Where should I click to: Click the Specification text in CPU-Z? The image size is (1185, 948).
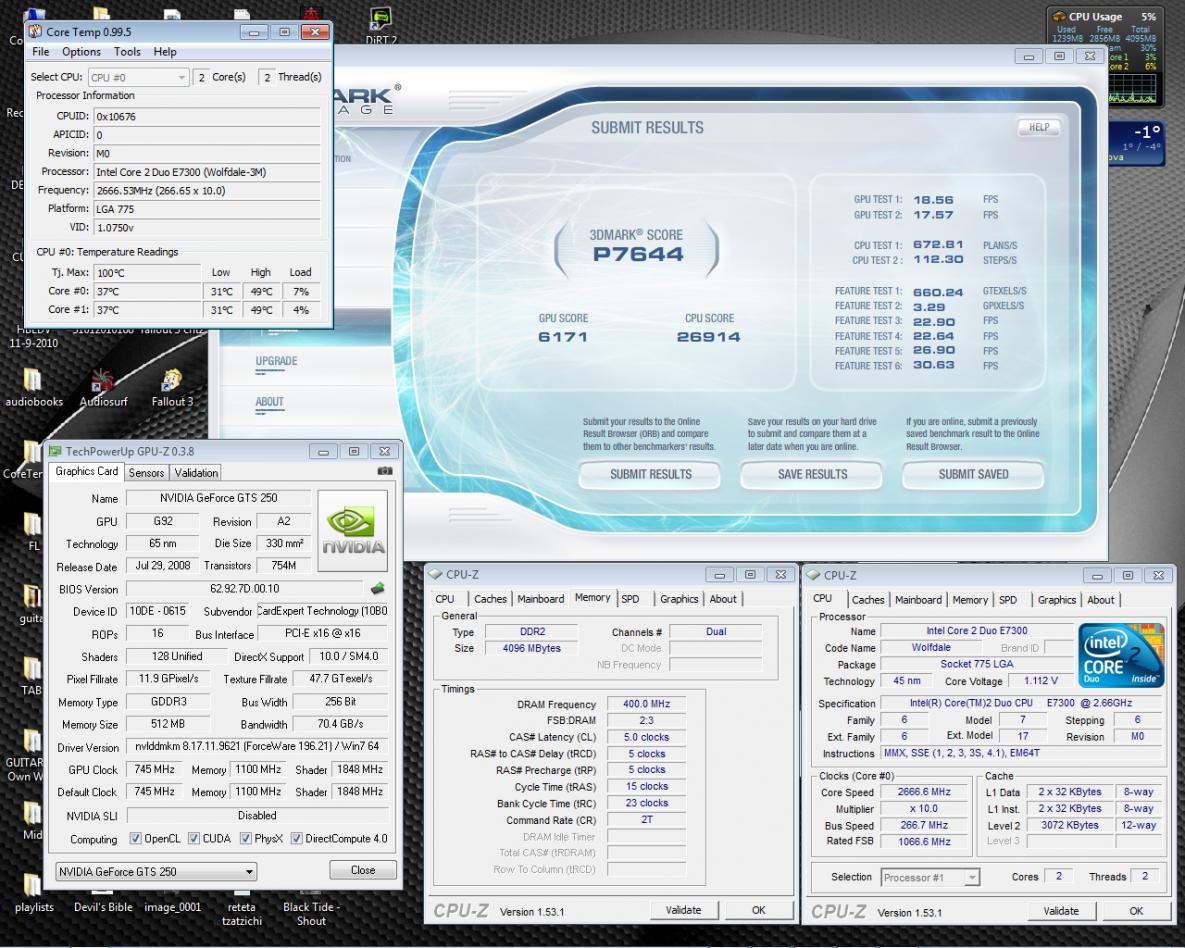point(1020,703)
